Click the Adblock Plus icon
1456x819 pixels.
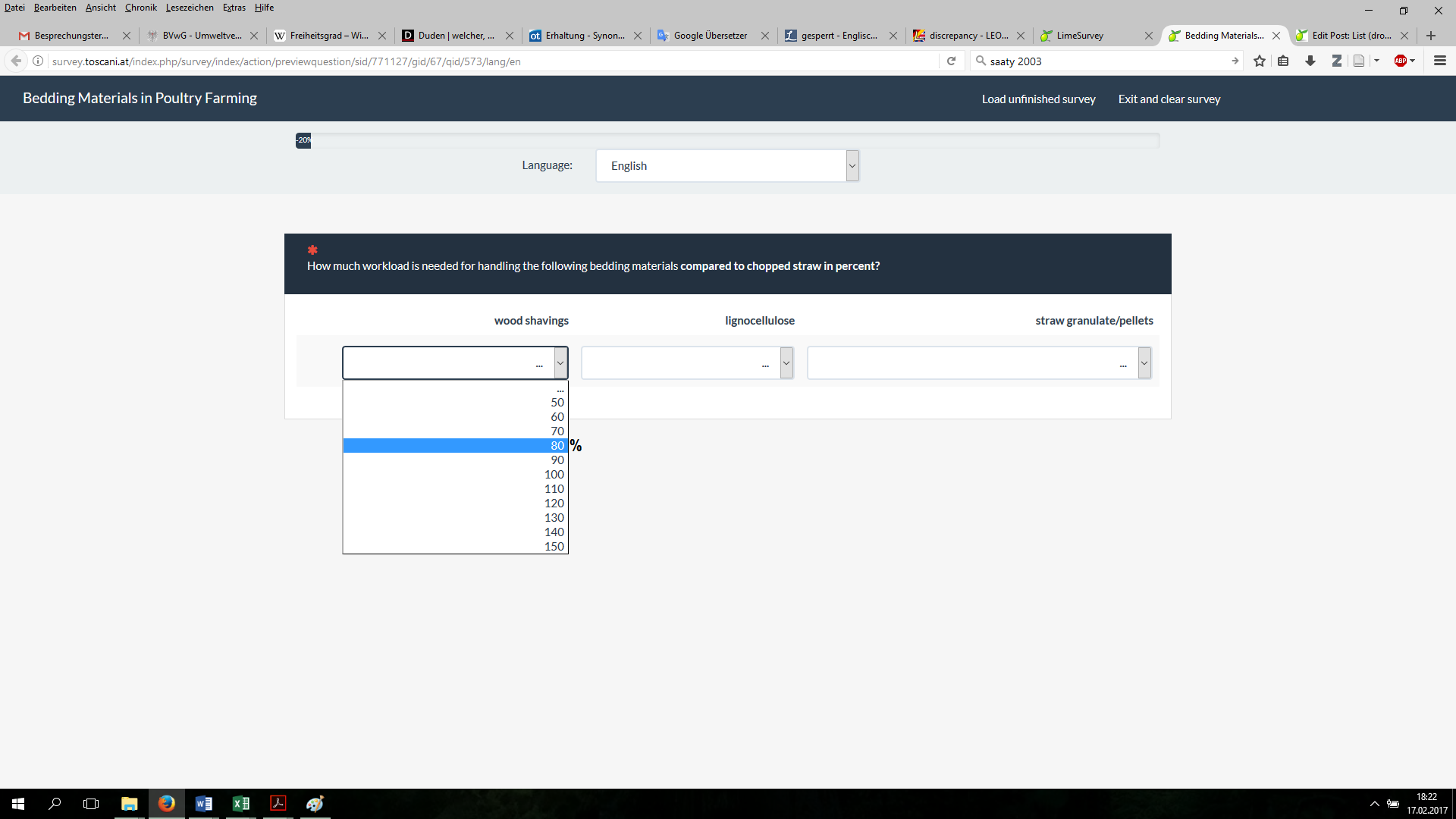[x=1401, y=61]
